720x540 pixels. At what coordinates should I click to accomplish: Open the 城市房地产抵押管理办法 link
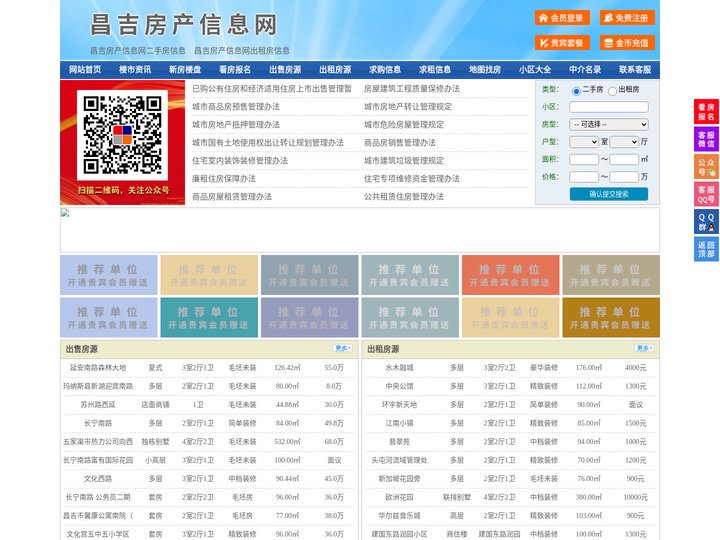236,124
